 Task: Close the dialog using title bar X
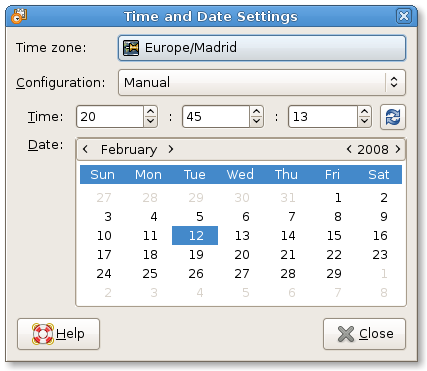[x=404, y=16]
